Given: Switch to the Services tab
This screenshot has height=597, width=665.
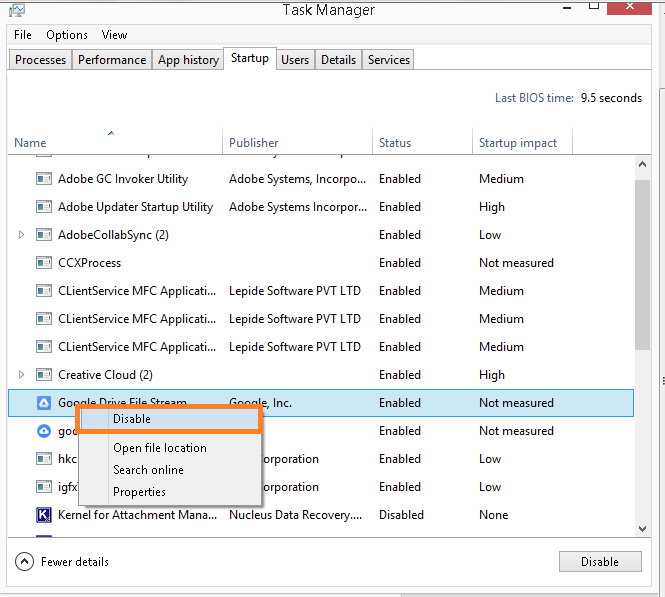Looking at the screenshot, I should click(x=388, y=60).
